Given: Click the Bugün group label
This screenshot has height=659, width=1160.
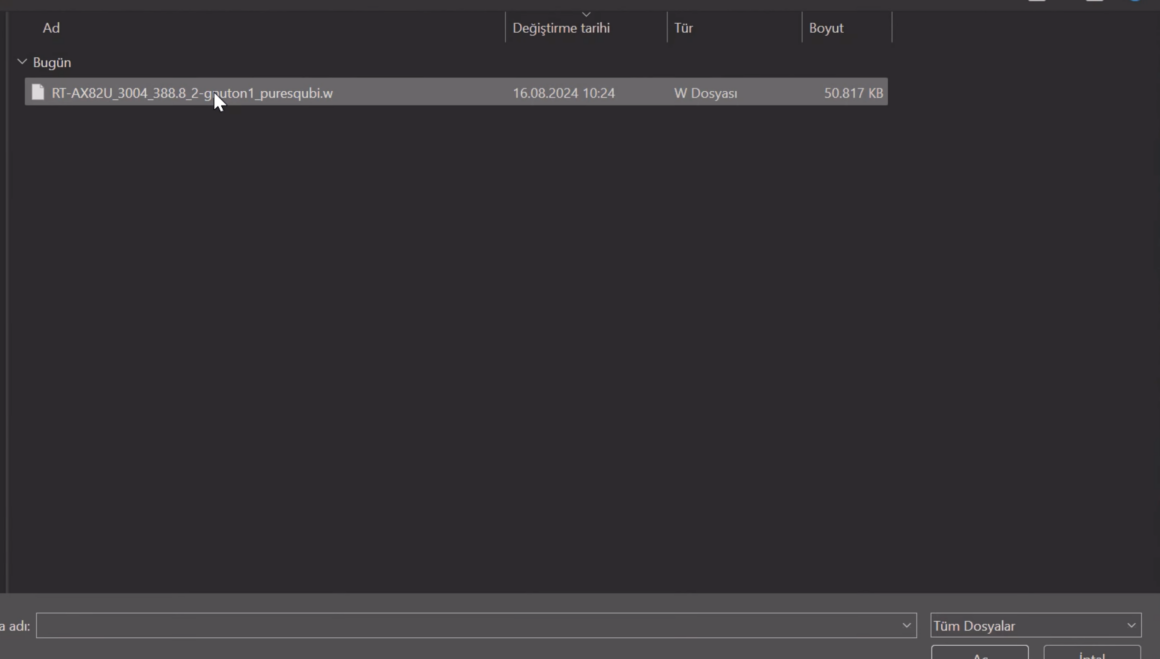Looking at the screenshot, I should [x=52, y=62].
